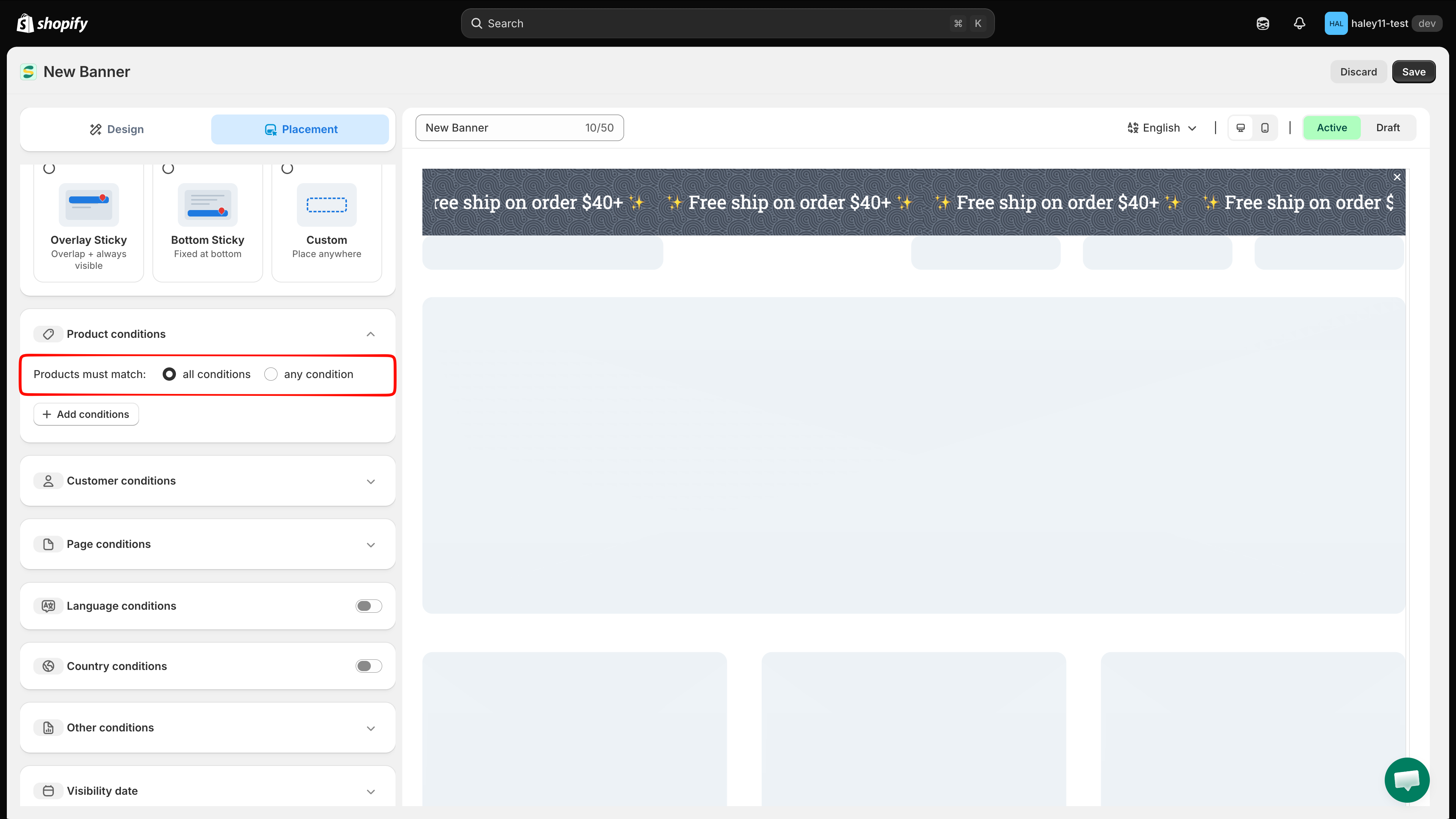The width and height of the screenshot is (1456, 819).
Task: Click the banner app icon beside New Banner
Action: click(28, 72)
